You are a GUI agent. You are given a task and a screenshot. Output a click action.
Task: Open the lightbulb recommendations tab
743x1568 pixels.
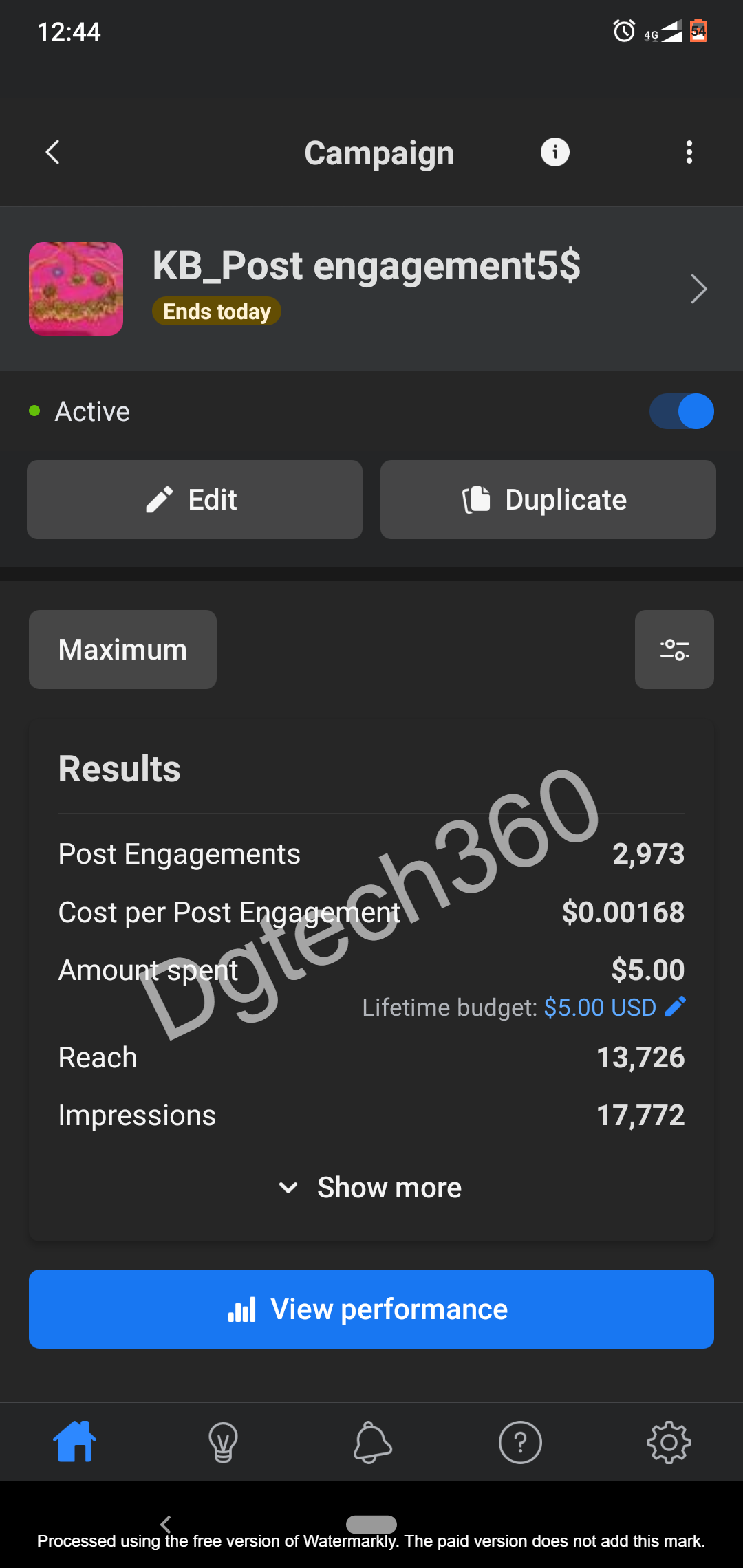223,1441
